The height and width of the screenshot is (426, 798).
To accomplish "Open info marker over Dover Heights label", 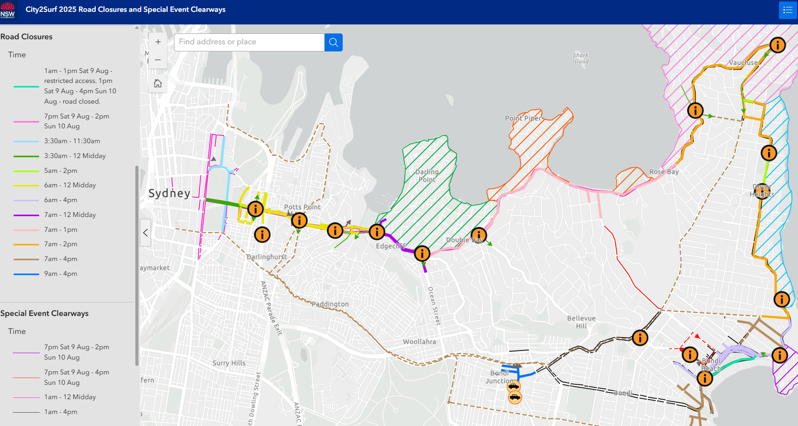I will tap(761, 191).
